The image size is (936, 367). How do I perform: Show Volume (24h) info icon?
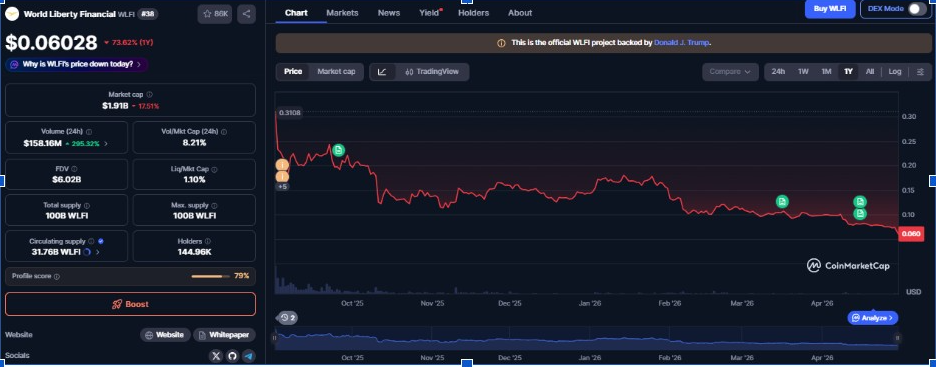click(88, 132)
